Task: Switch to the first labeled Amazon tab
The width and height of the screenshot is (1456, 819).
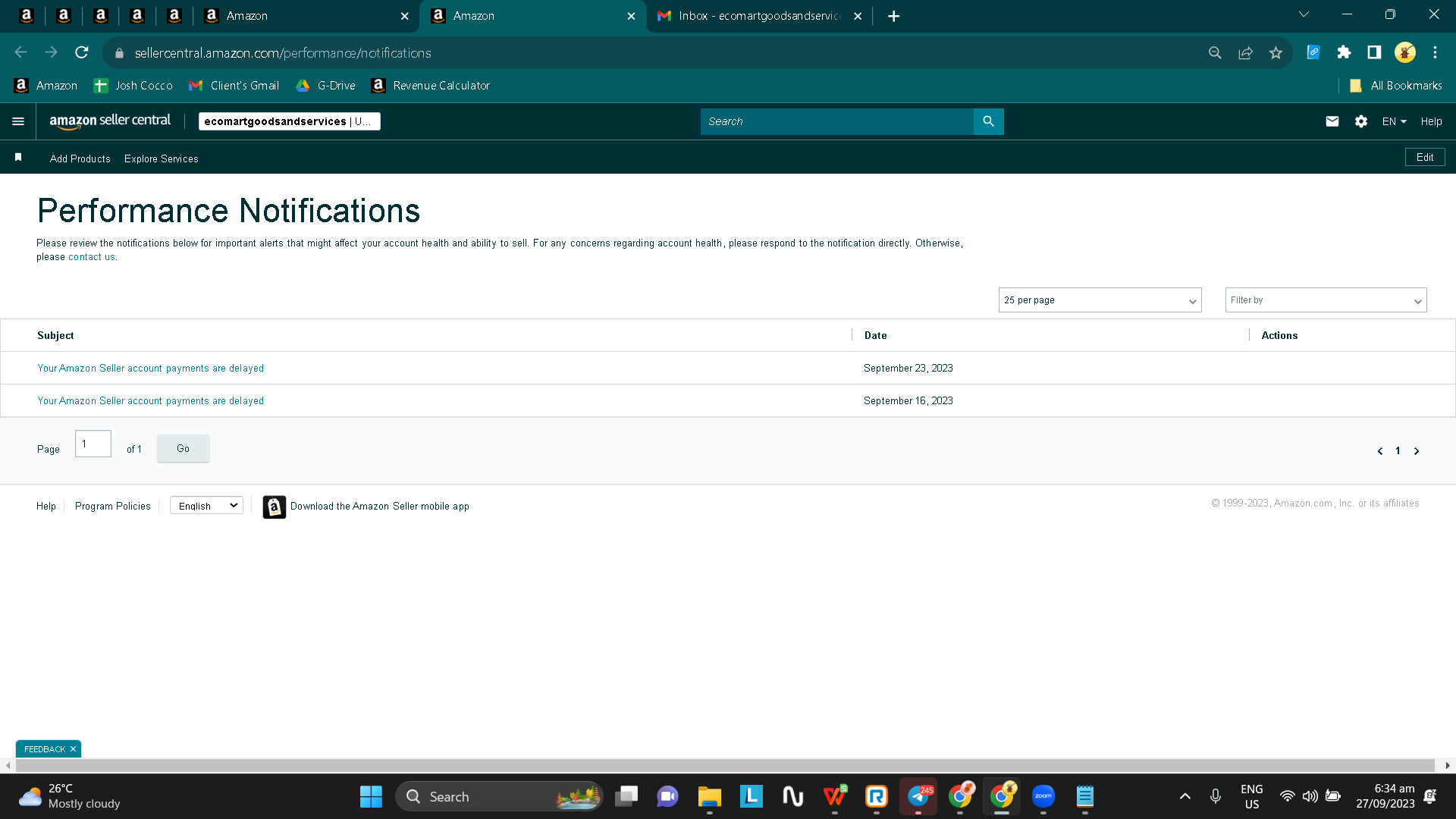Action: 307,16
